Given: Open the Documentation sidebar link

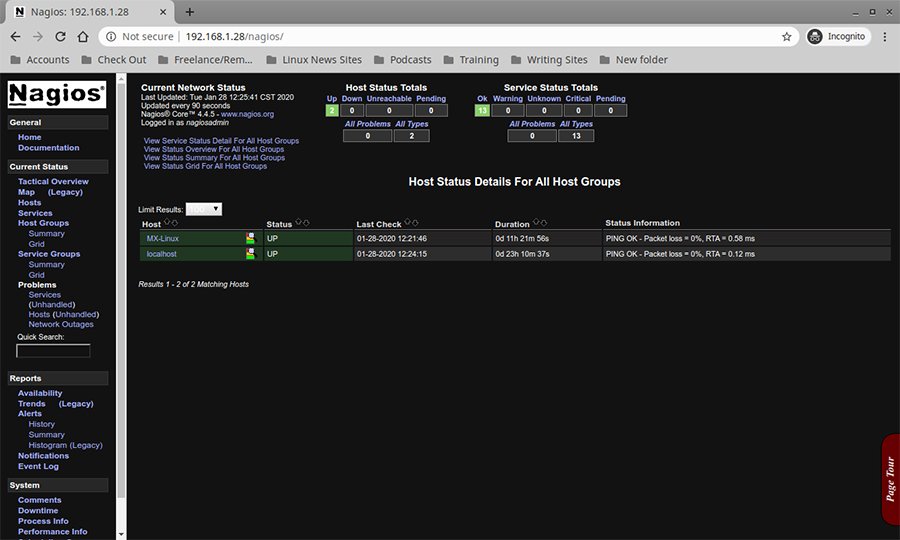Looking at the screenshot, I should [x=48, y=147].
